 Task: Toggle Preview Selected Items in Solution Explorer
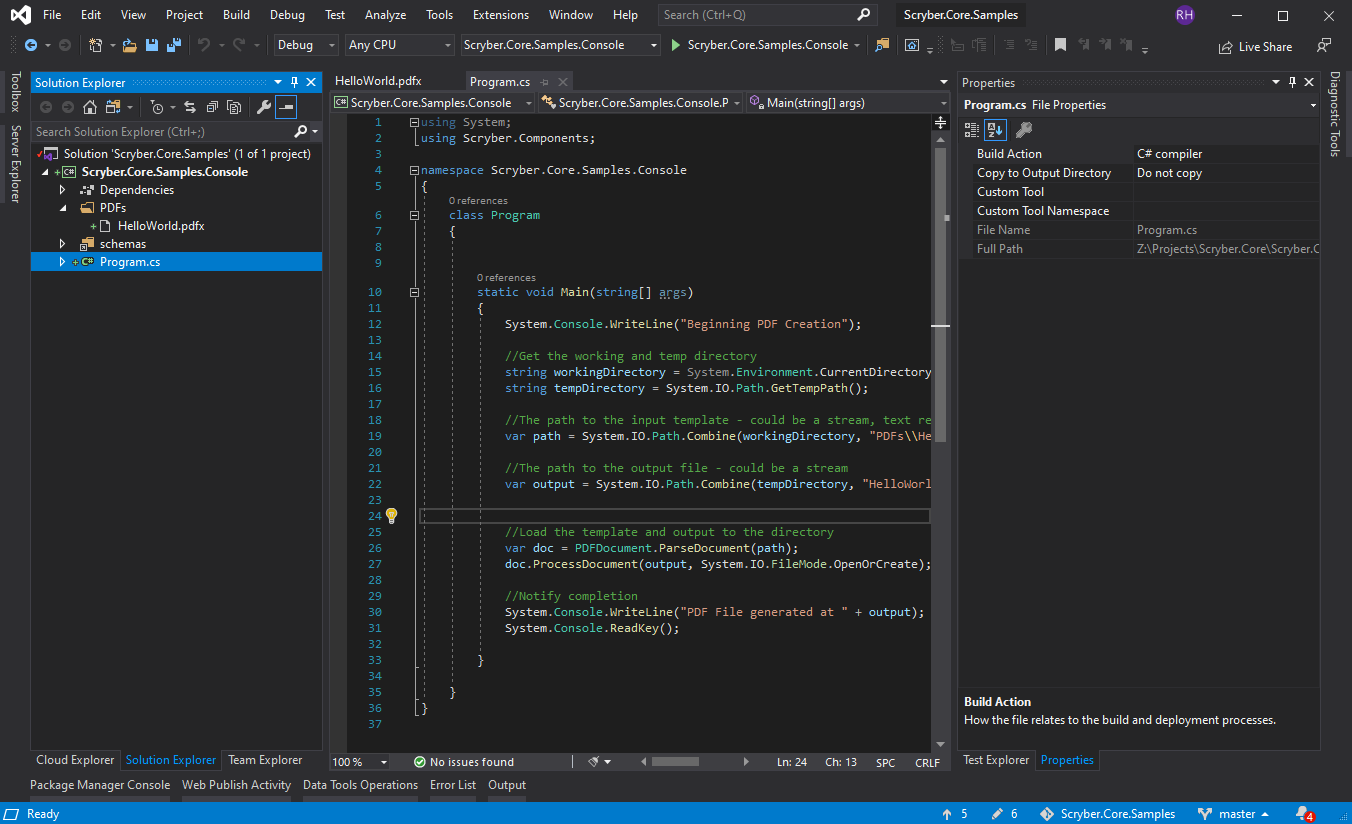pyautogui.click(x=286, y=107)
